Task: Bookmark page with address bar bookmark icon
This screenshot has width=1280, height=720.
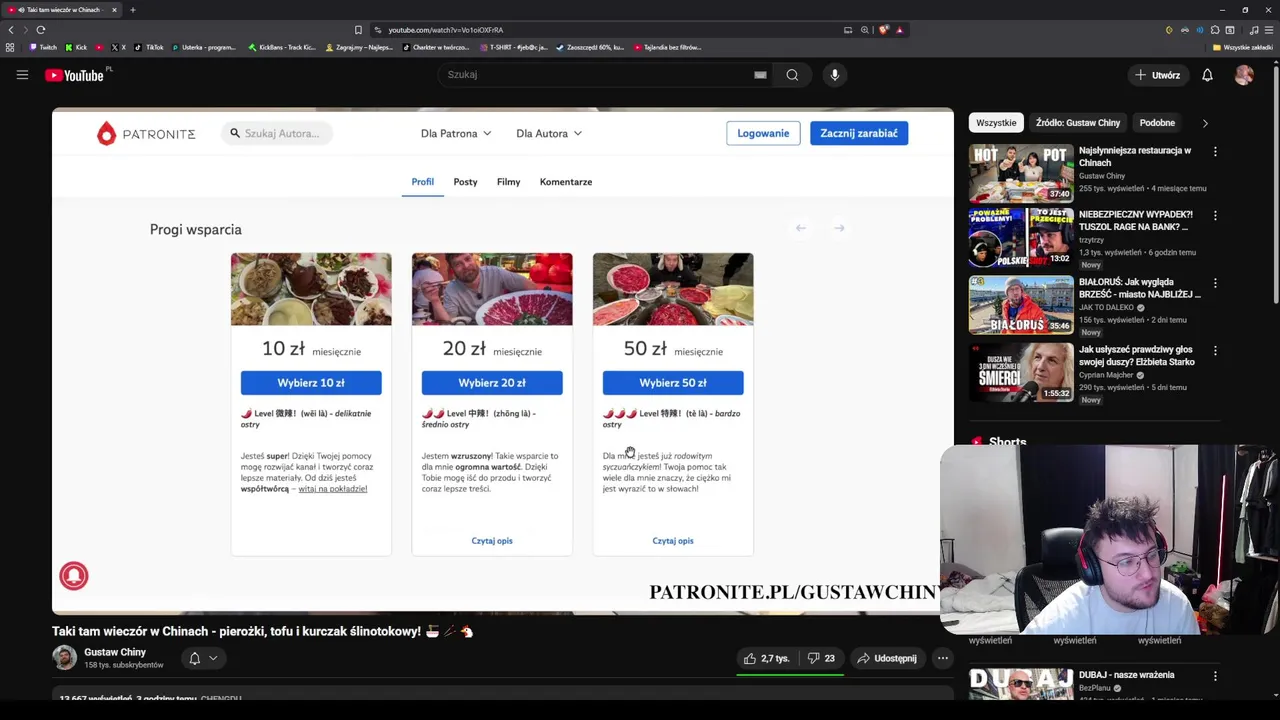Action: pyautogui.click(x=358, y=30)
